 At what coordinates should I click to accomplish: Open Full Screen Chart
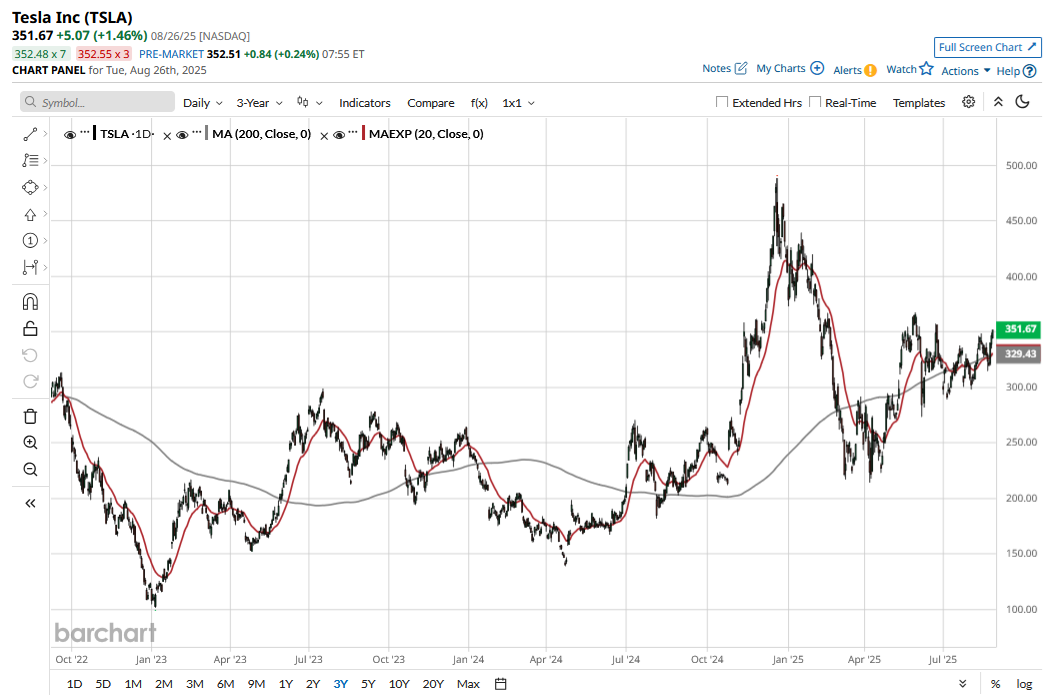987,47
